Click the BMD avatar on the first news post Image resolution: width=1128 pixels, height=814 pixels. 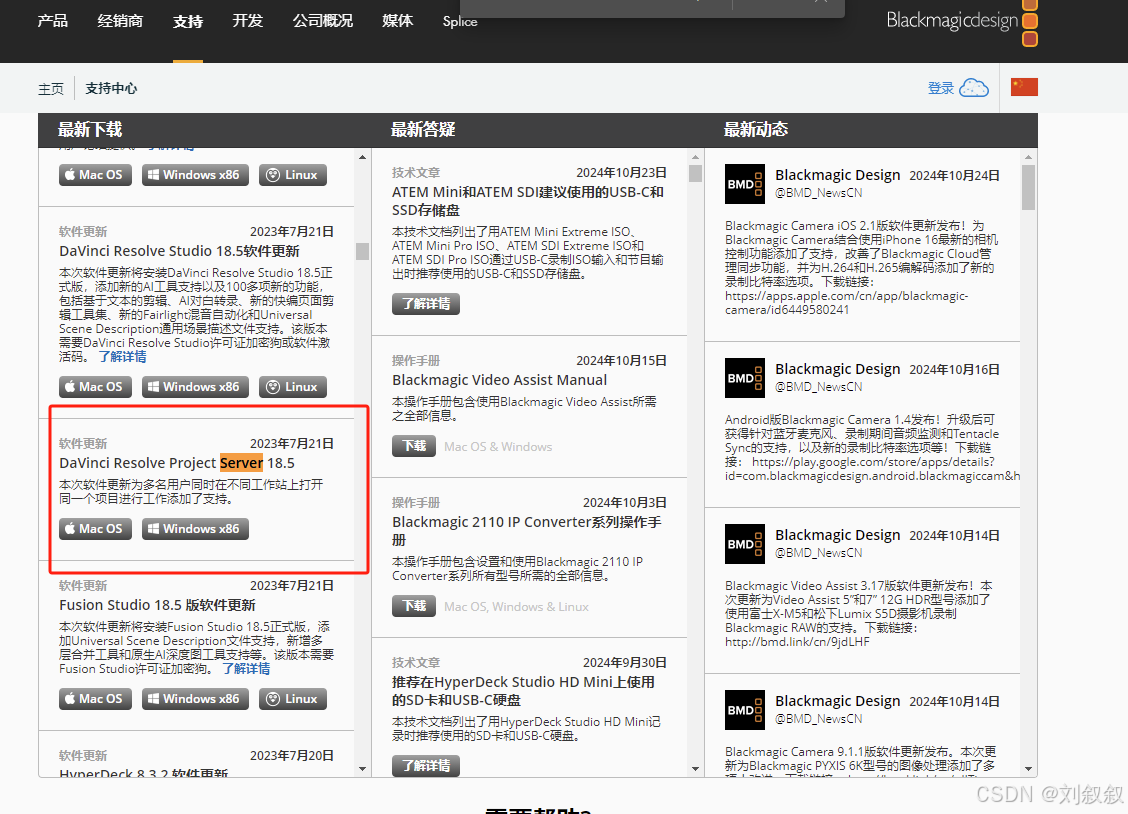coord(744,184)
